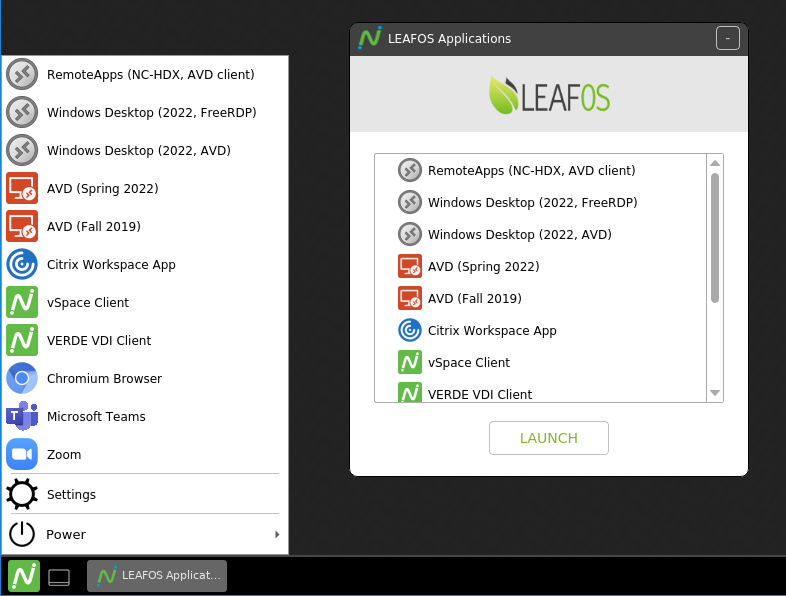Click scroll up arrow in applications list
The height and width of the screenshot is (596, 786).
coord(715,163)
